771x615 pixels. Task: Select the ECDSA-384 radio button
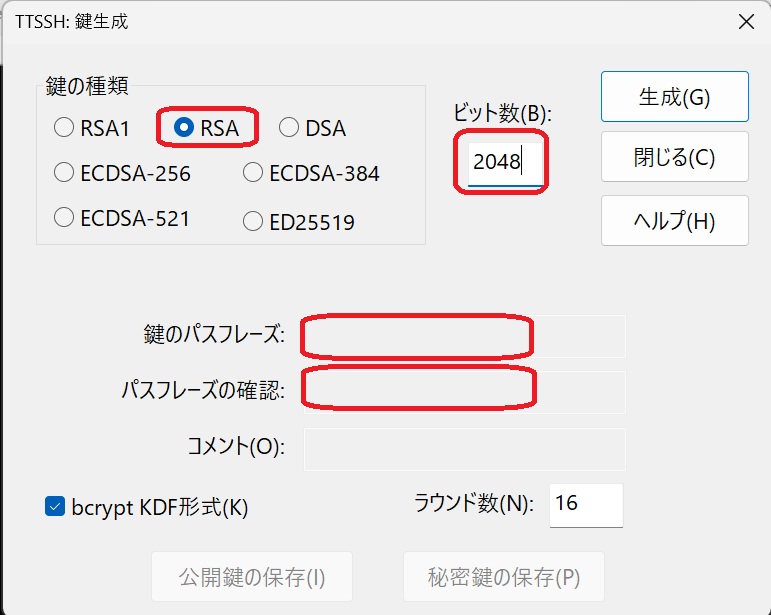(253, 173)
